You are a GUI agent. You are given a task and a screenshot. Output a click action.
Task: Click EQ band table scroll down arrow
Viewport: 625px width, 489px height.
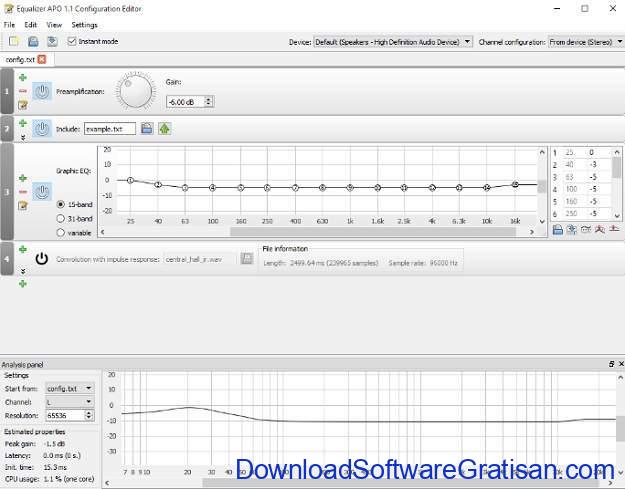pyautogui.click(x=617, y=216)
